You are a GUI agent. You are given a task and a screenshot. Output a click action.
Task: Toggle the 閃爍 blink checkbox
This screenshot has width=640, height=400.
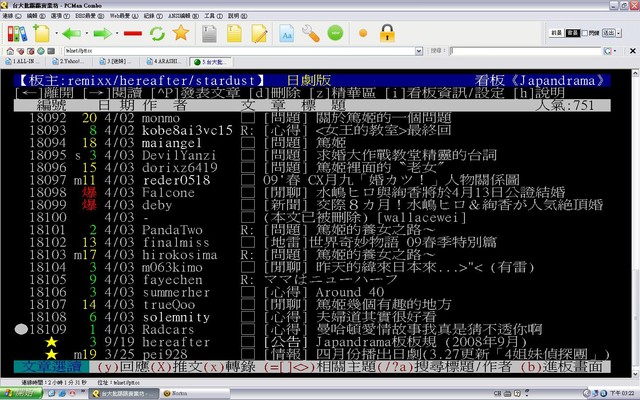coord(584,33)
